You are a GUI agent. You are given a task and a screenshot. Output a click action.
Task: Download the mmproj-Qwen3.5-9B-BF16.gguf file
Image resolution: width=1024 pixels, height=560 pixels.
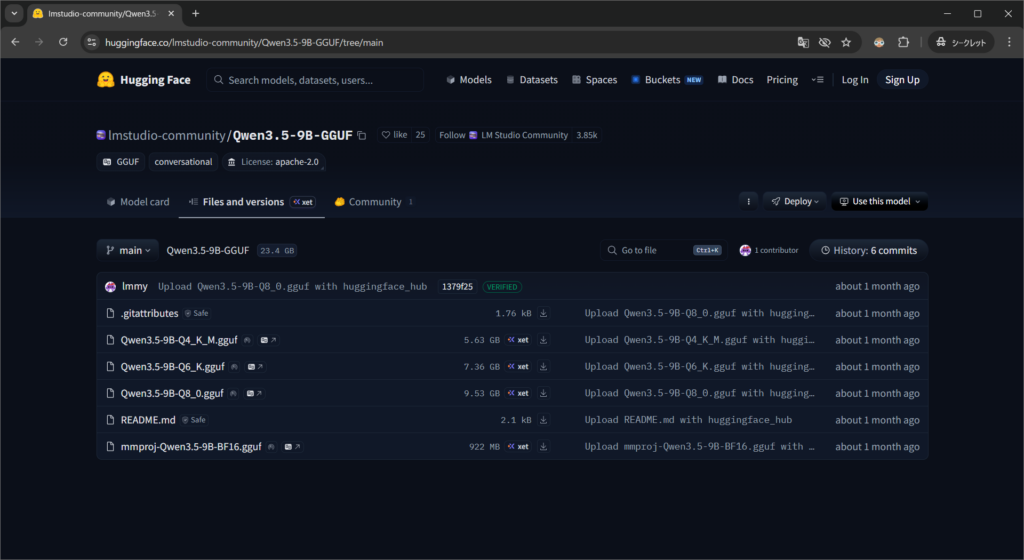pos(543,447)
